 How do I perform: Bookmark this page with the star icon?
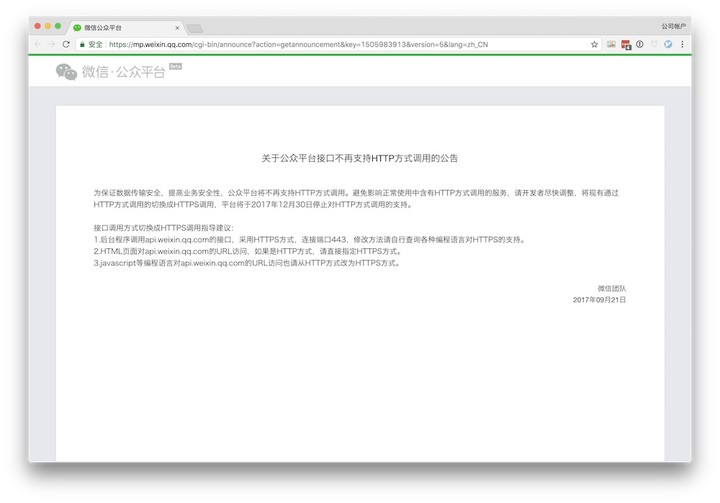[594, 44]
